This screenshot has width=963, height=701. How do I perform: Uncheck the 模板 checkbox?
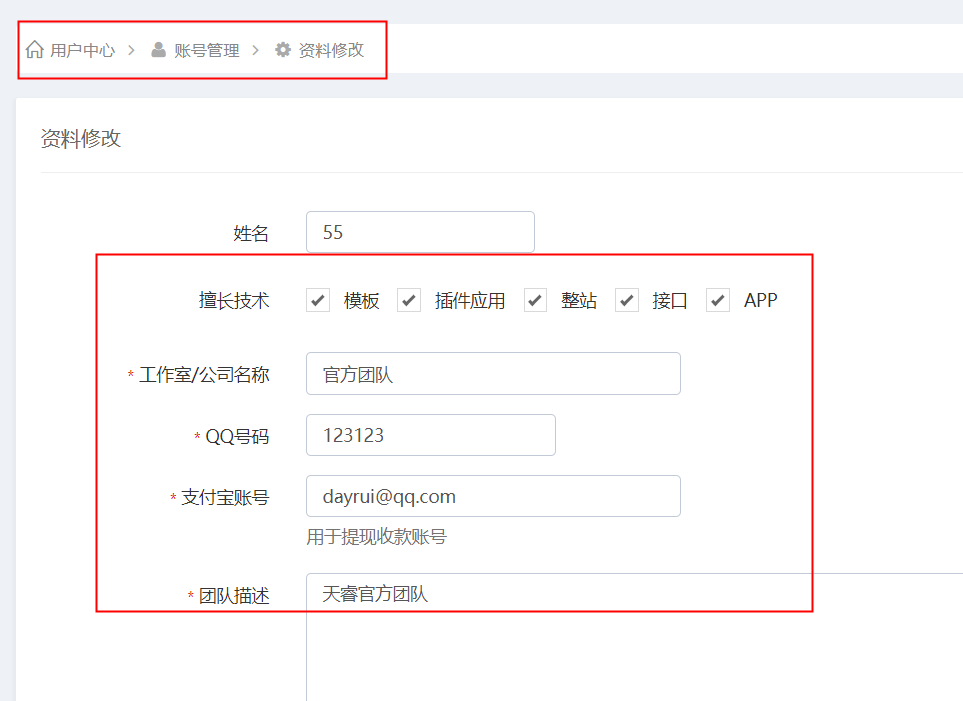(318, 300)
